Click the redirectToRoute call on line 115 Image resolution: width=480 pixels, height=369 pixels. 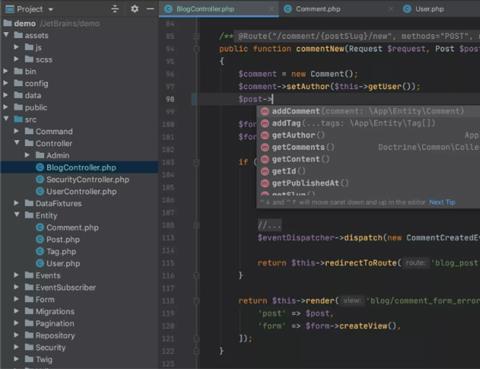coord(361,263)
